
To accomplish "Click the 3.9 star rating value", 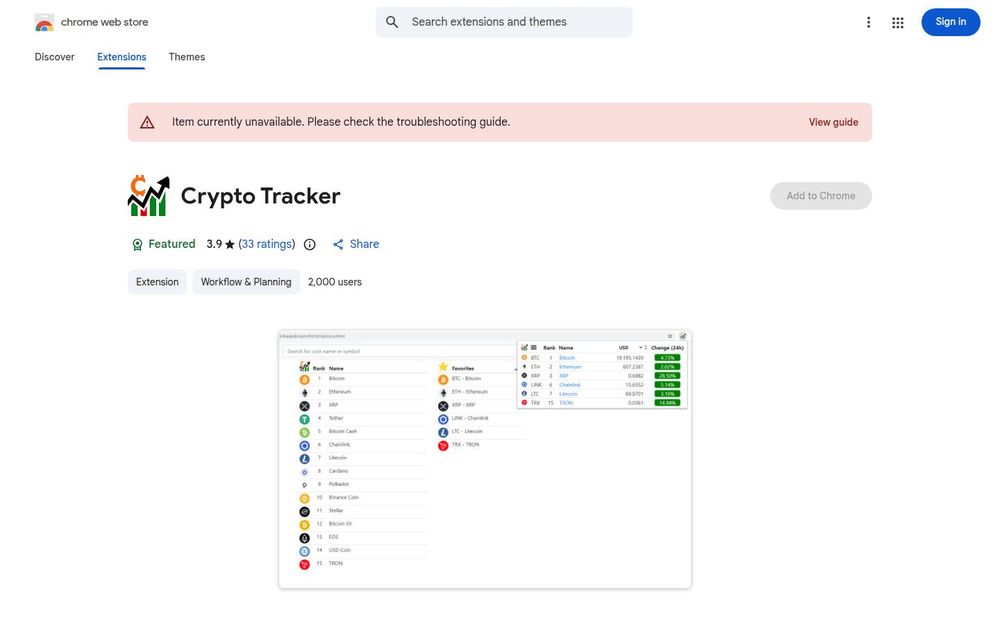I will [x=221, y=244].
